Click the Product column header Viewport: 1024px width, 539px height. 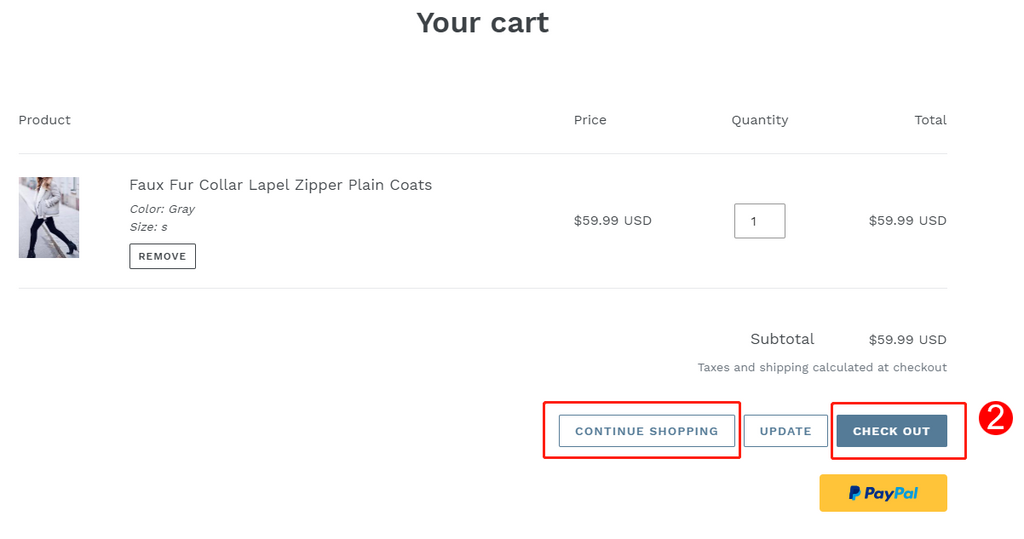click(x=44, y=120)
